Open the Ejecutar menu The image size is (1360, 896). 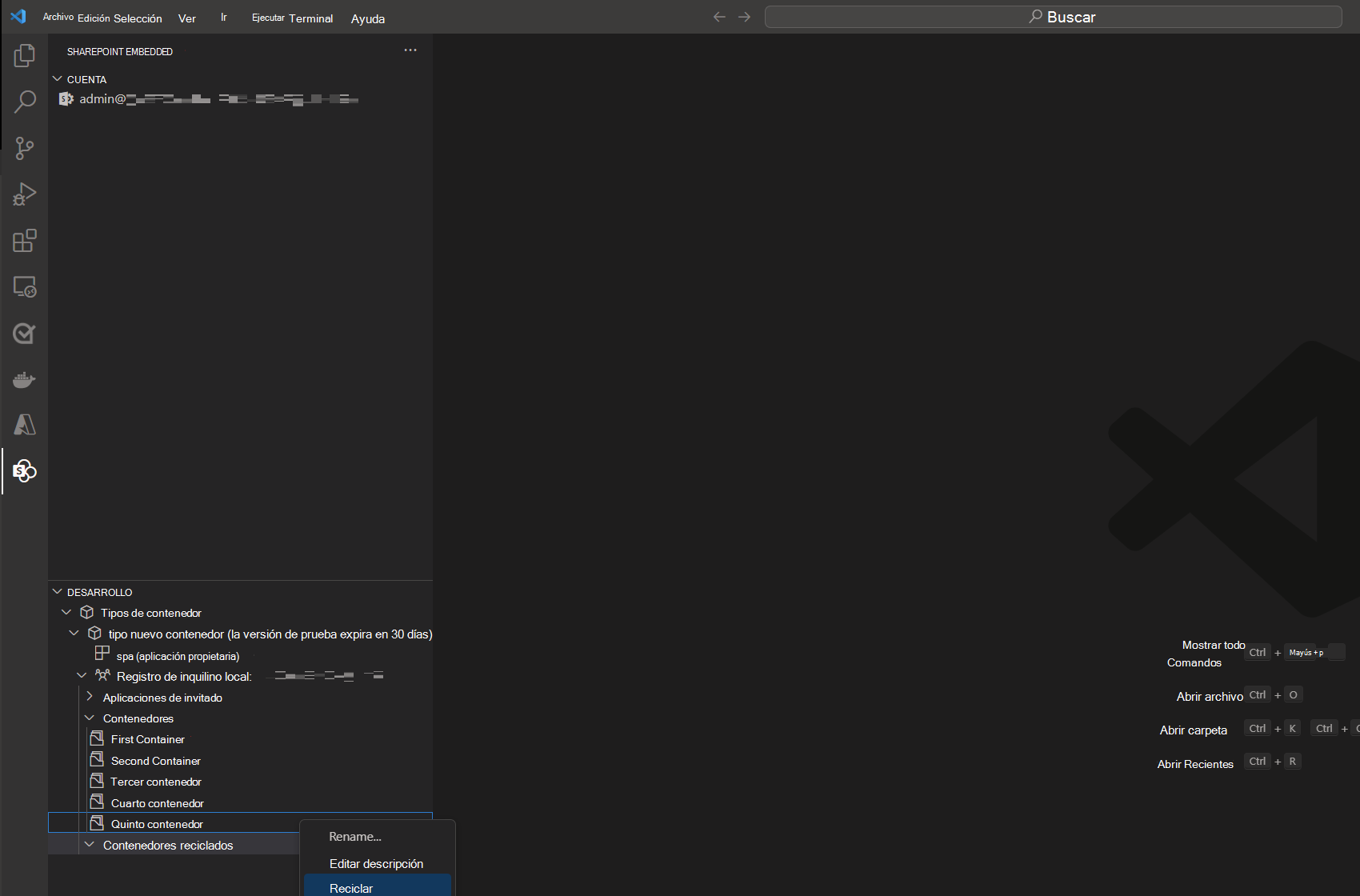pyautogui.click(x=268, y=18)
